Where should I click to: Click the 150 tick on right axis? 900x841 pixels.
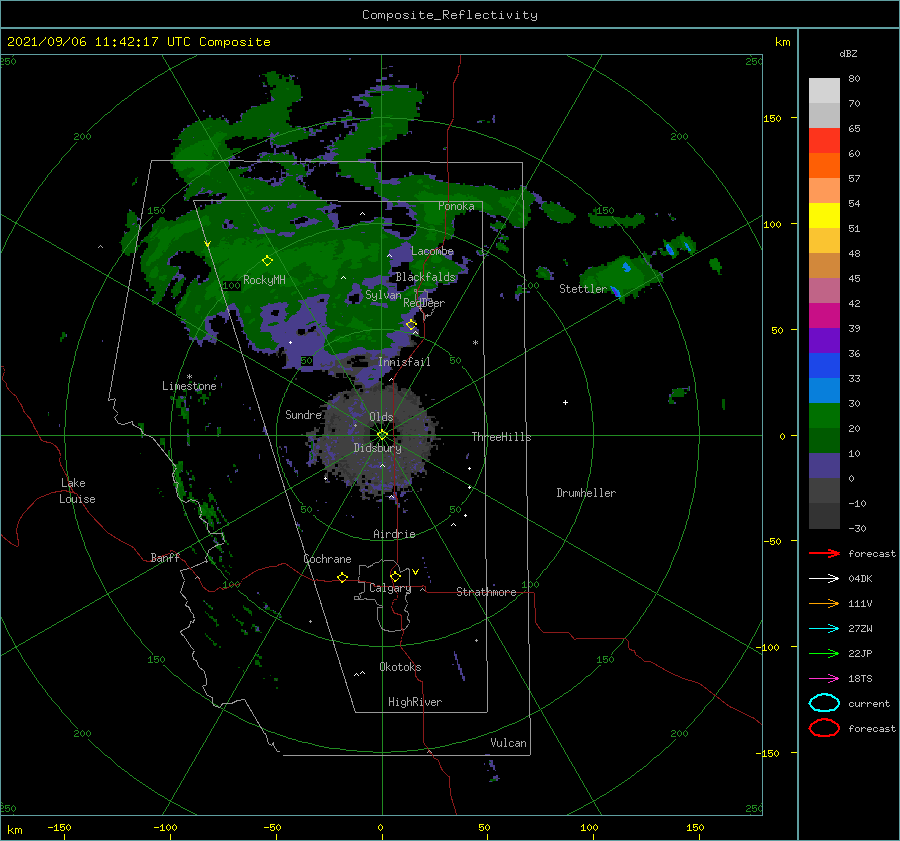(772, 118)
